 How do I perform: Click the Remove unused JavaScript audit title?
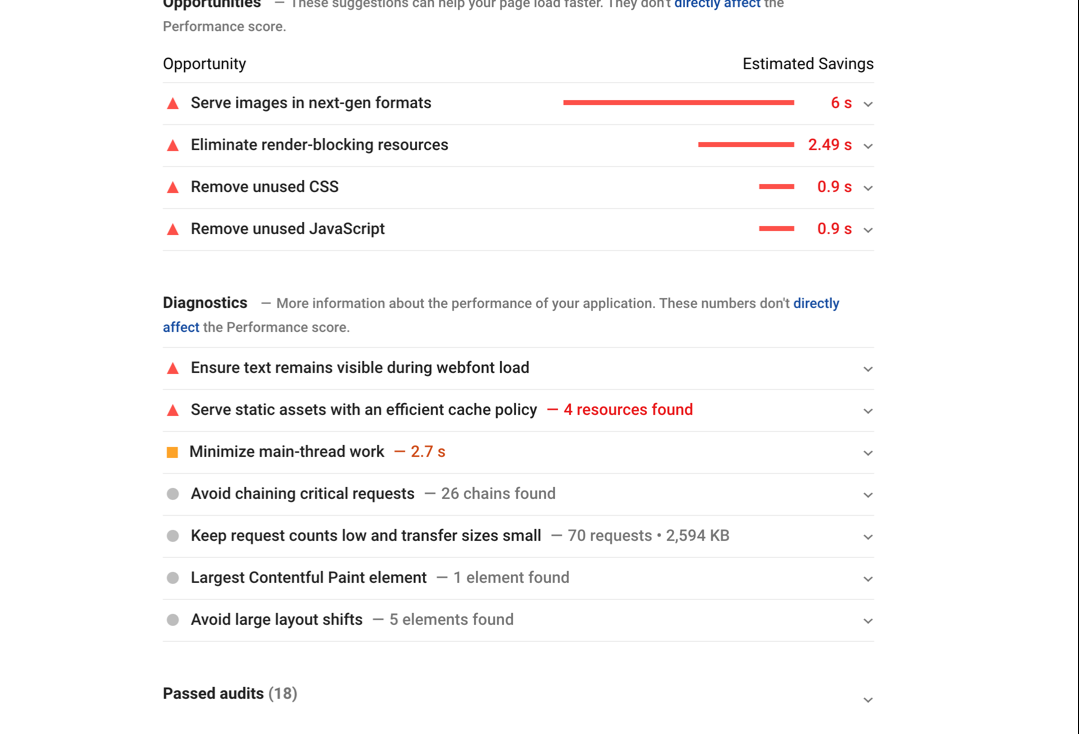pos(288,229)
